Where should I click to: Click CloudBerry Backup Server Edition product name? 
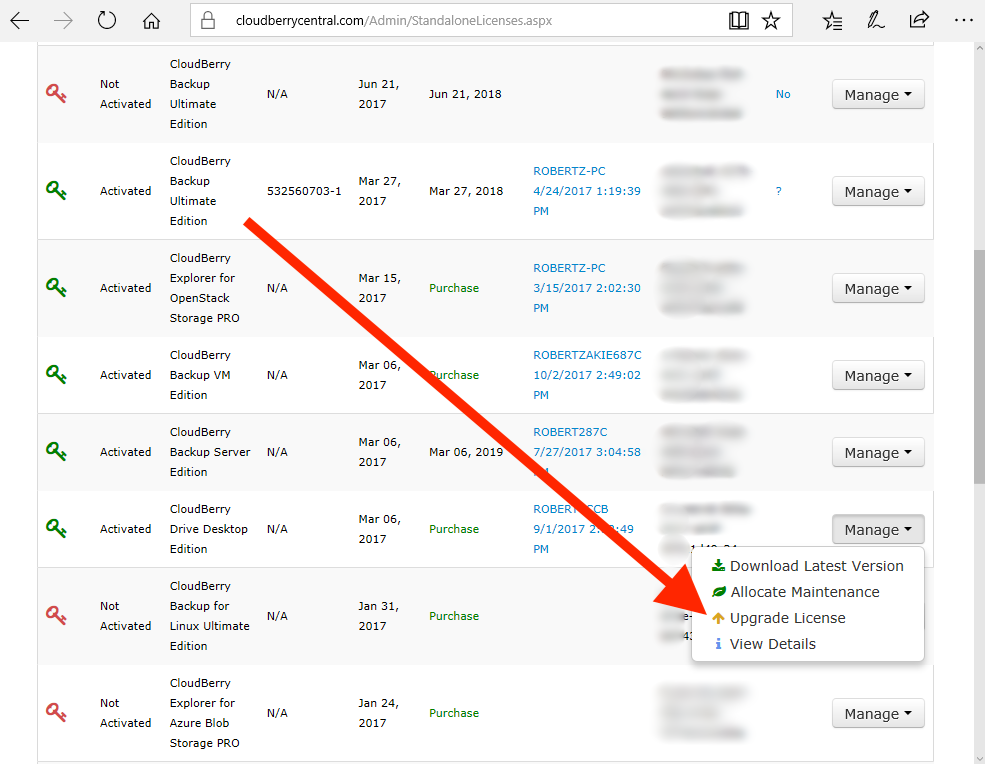210,452
